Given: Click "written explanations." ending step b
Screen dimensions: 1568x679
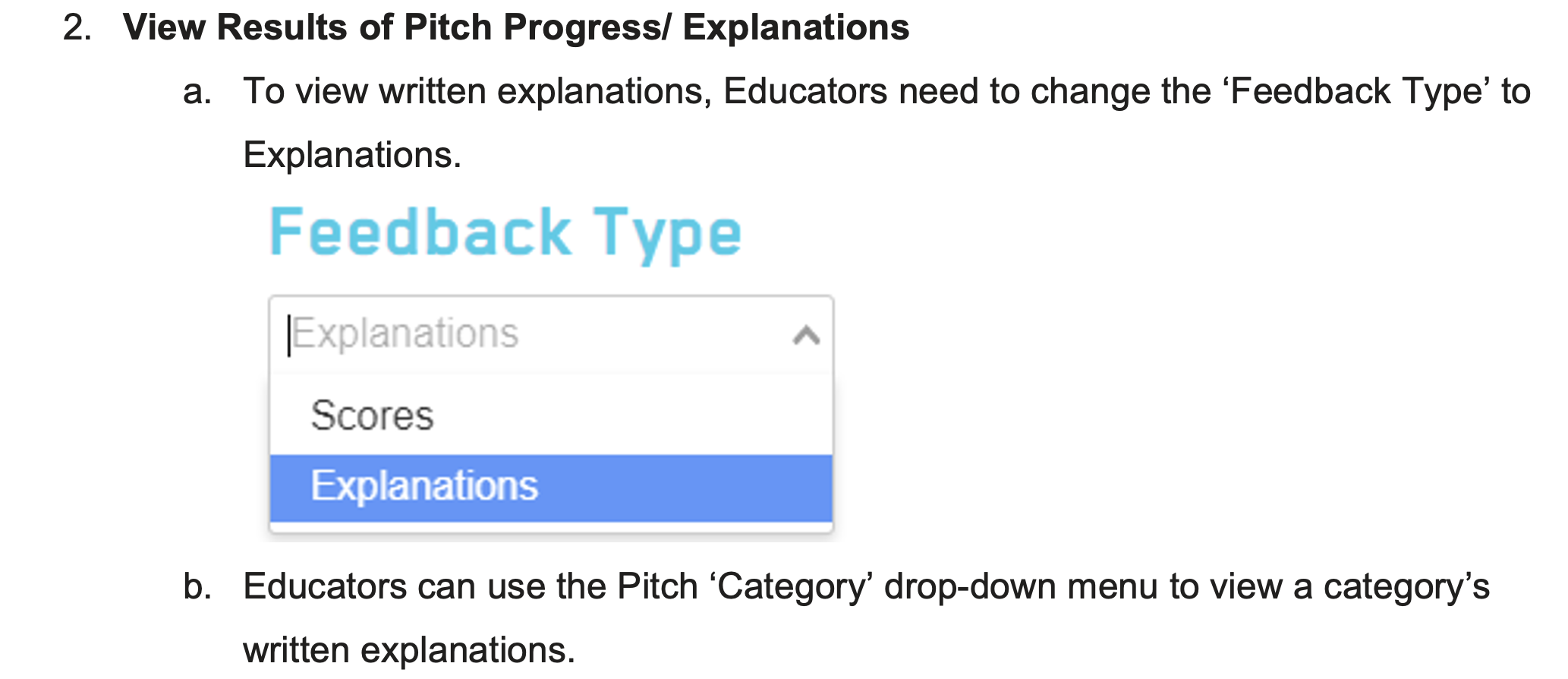Looking at the screenshot, I should [x=409, y=651].
